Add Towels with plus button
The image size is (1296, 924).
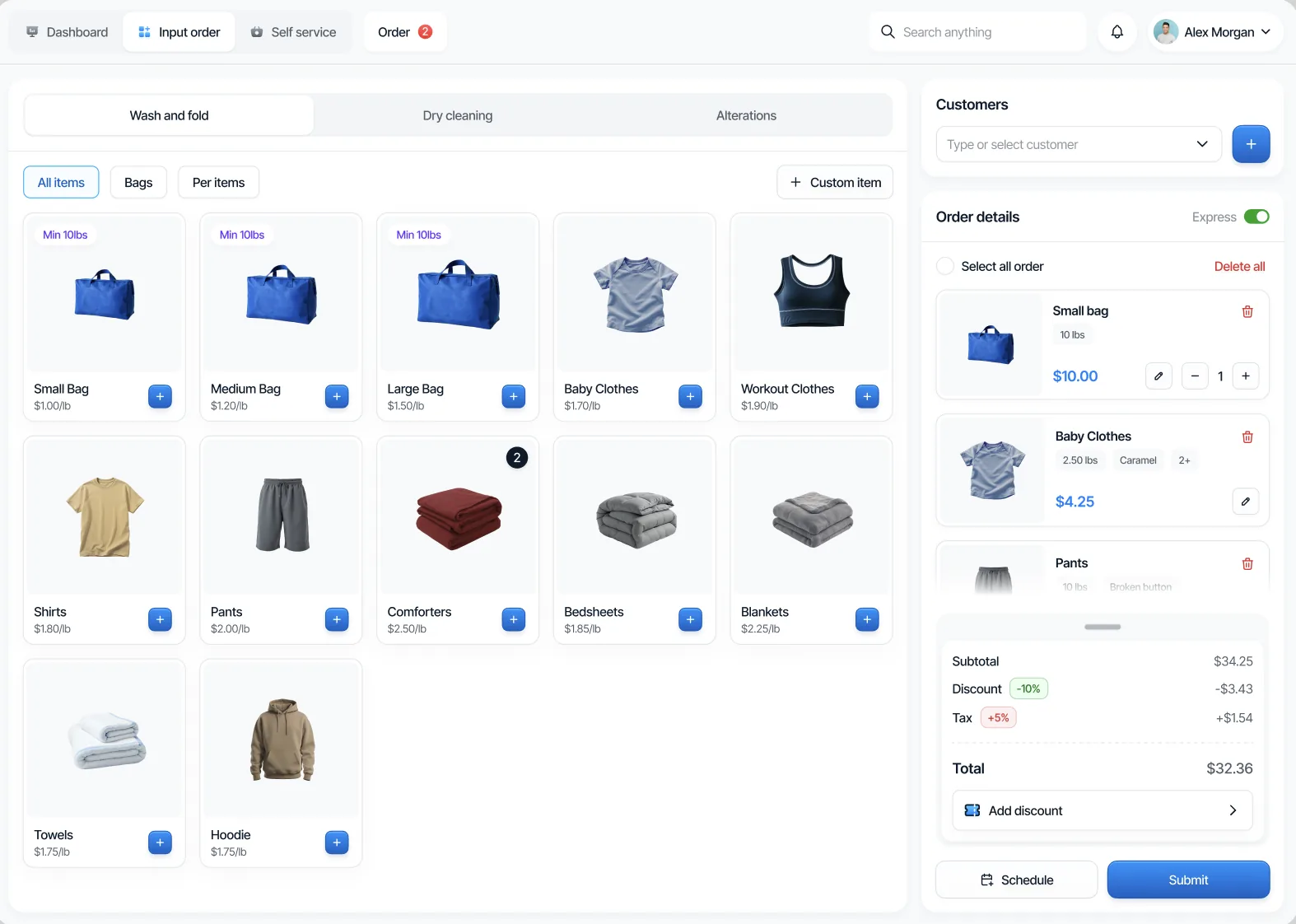point(160,842)
